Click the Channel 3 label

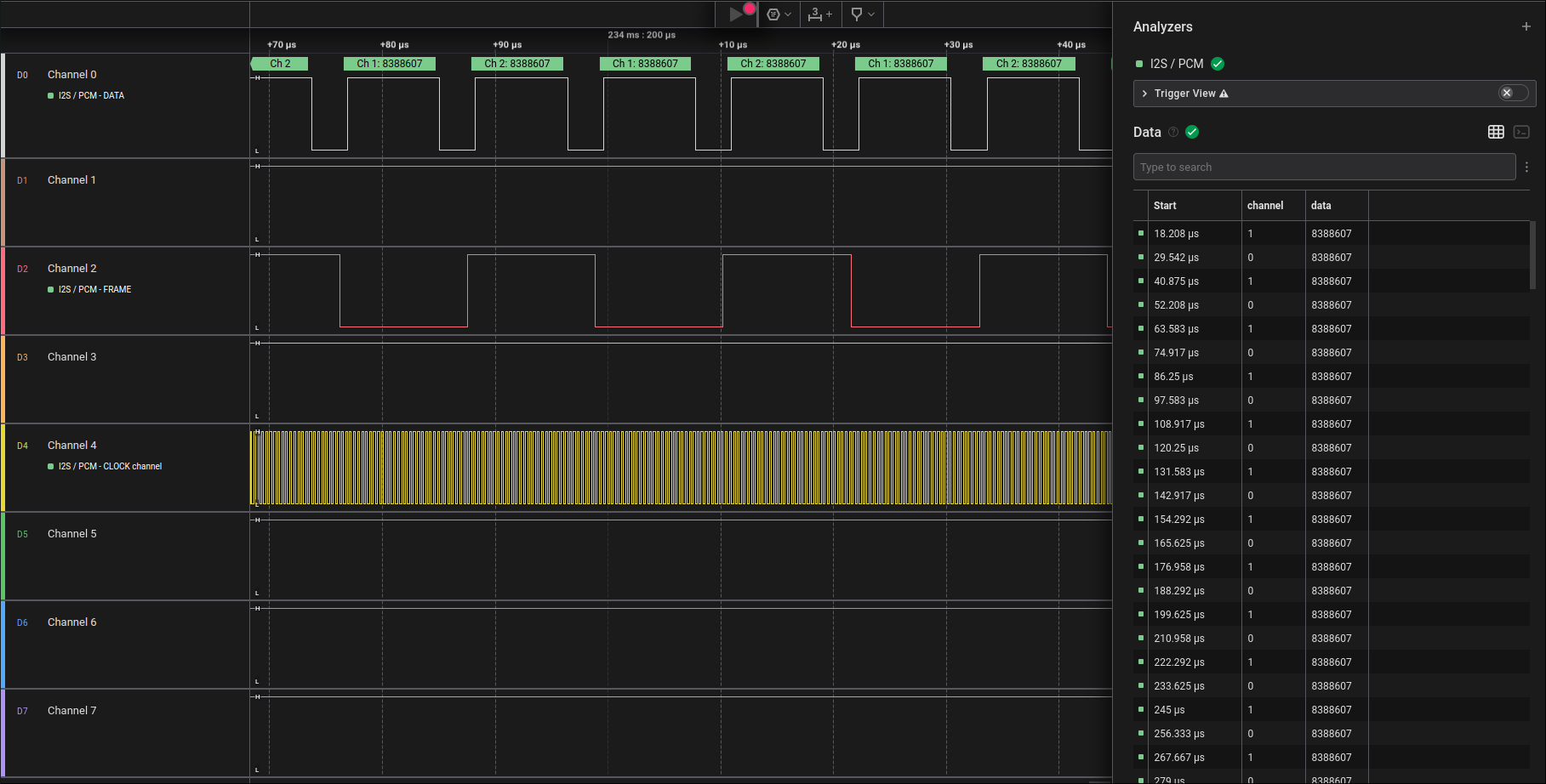(x=71, y=357)
